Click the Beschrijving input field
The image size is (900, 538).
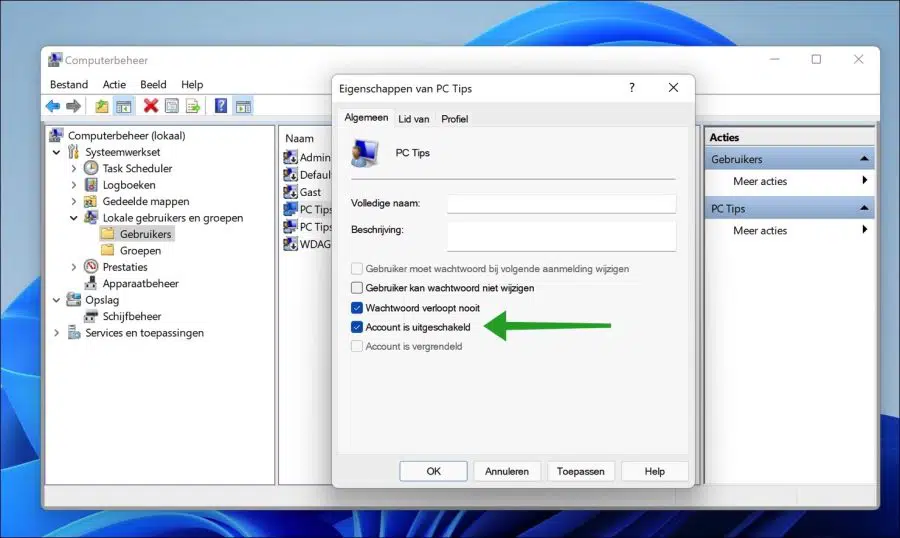(561, 236)
